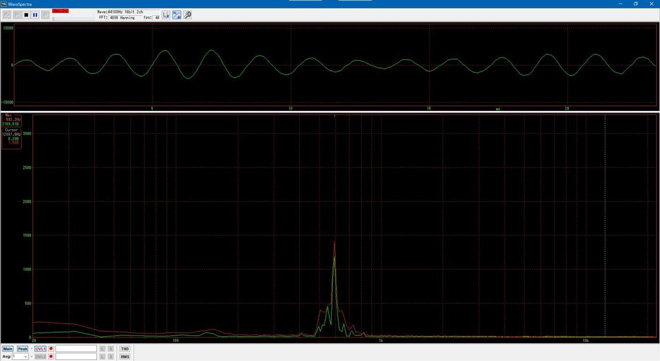Click the highlighted blue graph mode icon
This screenshot has width=660, height=361.
pos(177,15)
